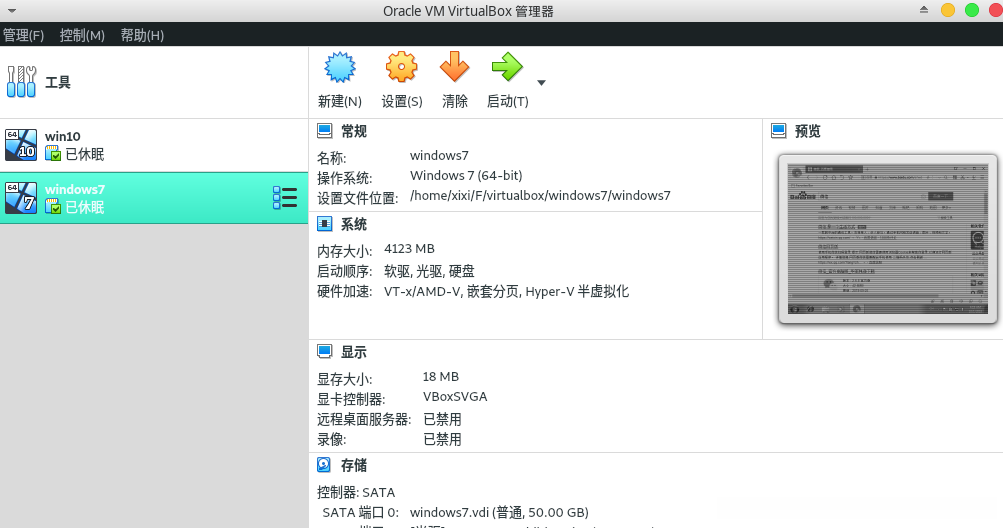This screenshot has height=528, width=1003.
Task: Click the video memory 18 MB value
Action: (x=441, y=377)
